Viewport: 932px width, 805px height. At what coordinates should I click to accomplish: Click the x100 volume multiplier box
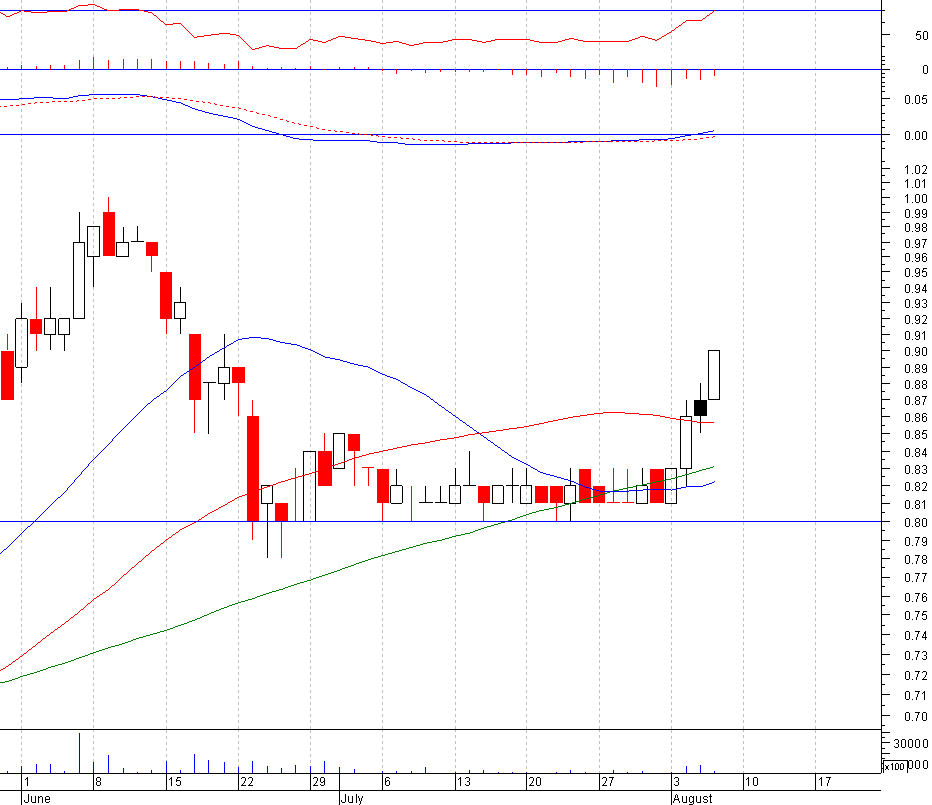pyautogui.click(x=895, y=766)
